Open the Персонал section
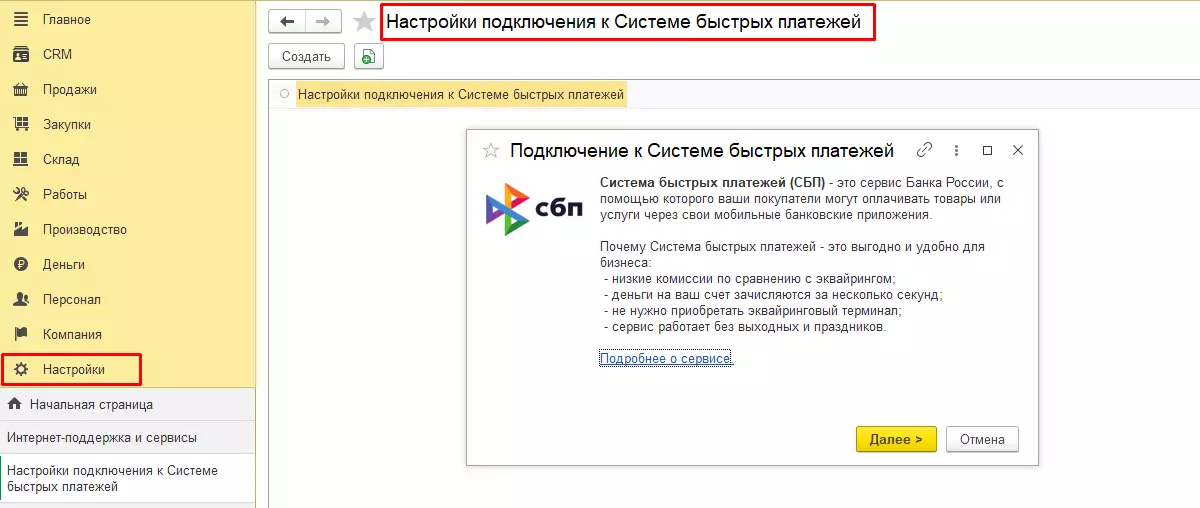1200x508 pixels. (71, 299)
